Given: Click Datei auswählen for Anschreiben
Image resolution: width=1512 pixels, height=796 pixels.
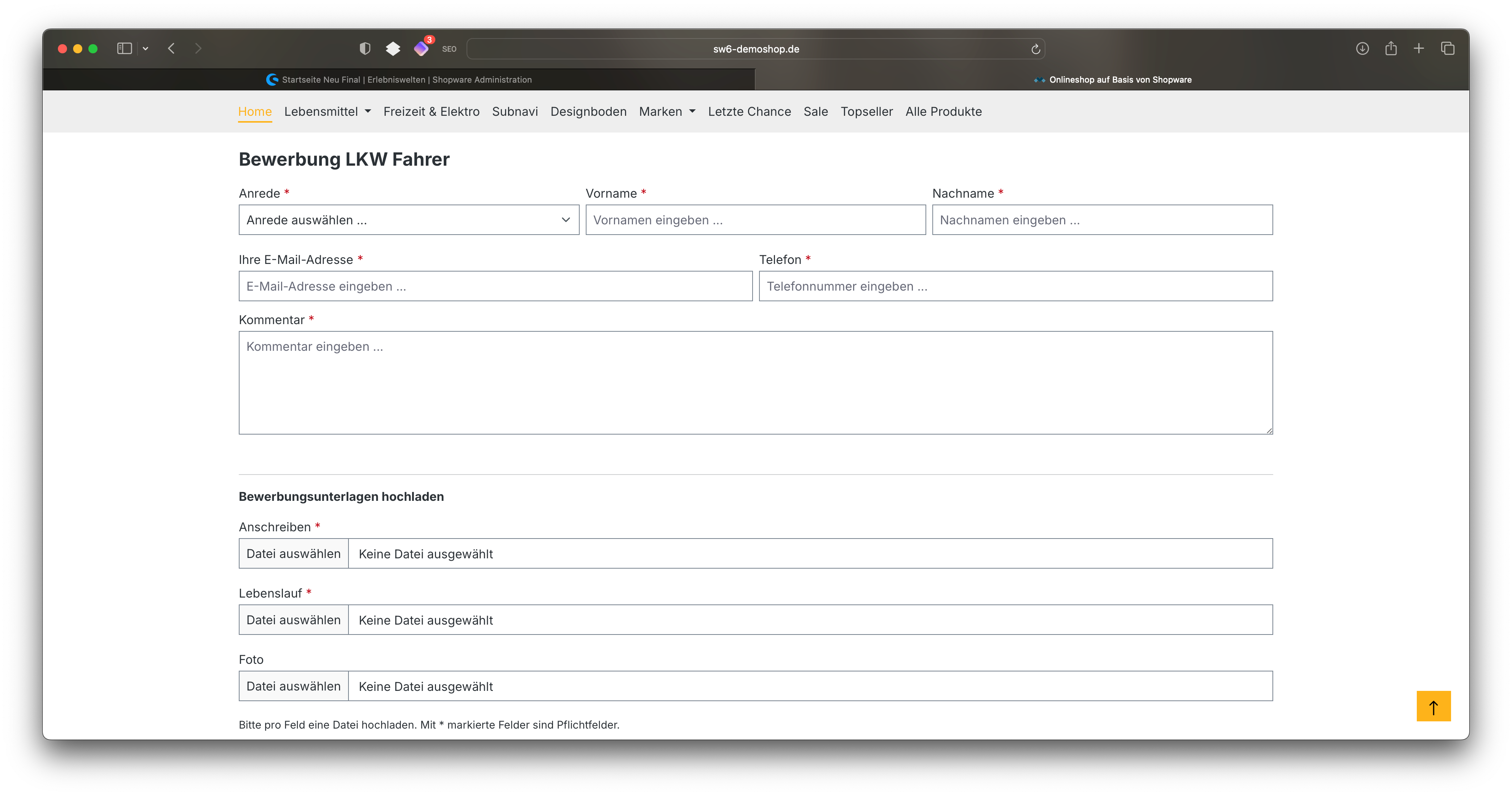Looking at the screenshot, I should (294, 553).
